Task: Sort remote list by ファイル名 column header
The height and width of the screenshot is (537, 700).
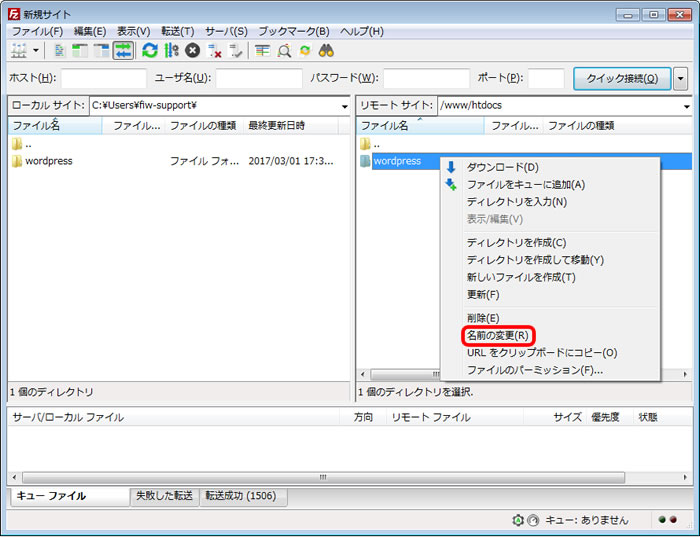Action: [420, 125]
